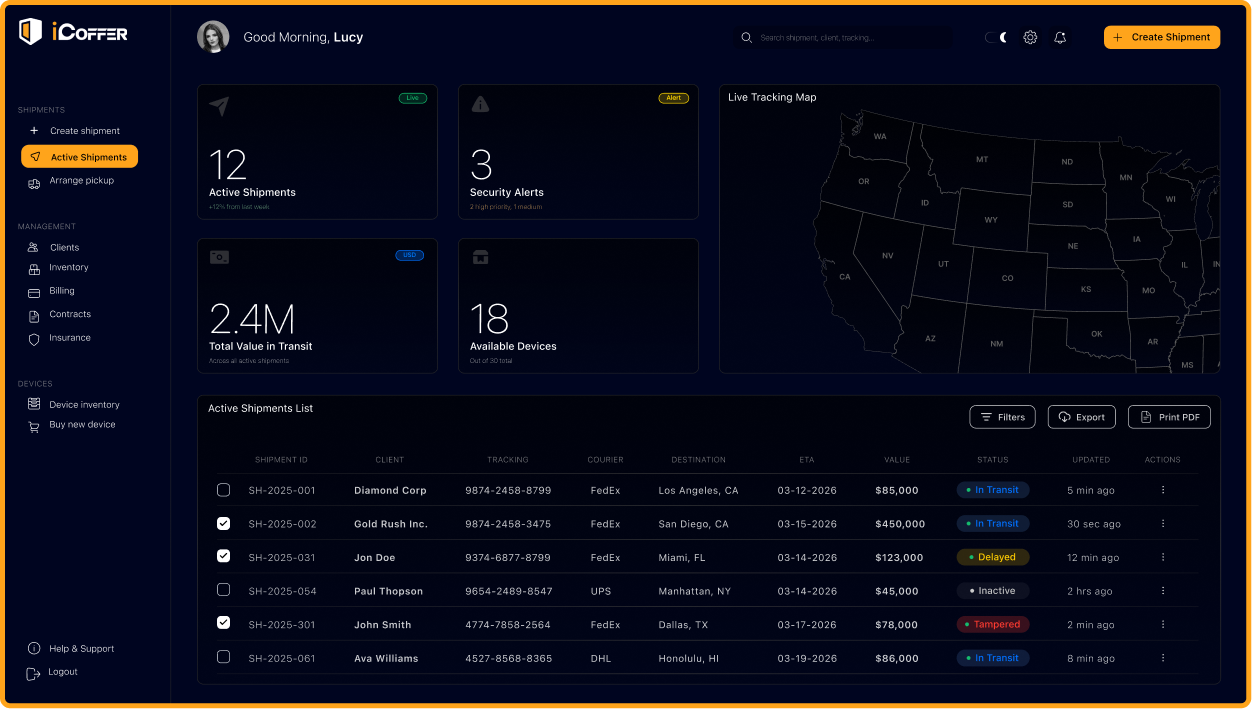Click the iCoffer logo

click(x=73, y=32)
